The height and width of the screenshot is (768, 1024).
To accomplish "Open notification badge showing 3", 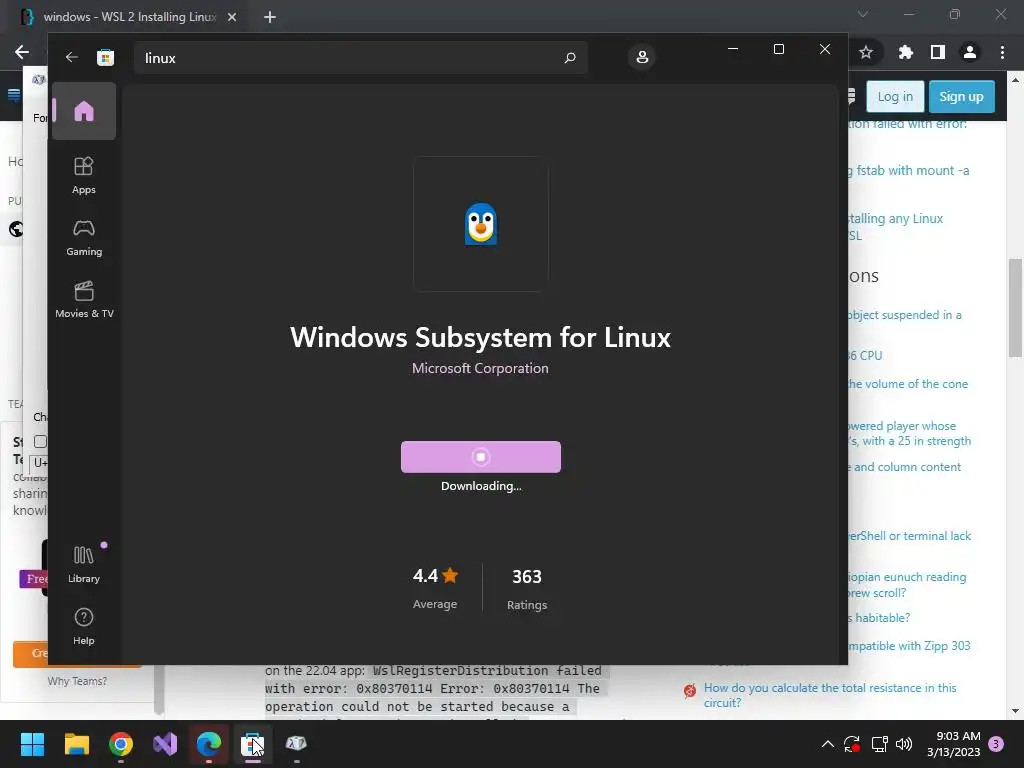I will click(996, 744).
